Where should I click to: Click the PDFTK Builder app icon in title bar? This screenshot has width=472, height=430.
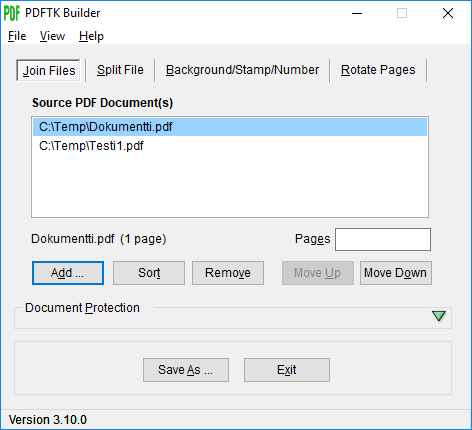click(12, 13)
